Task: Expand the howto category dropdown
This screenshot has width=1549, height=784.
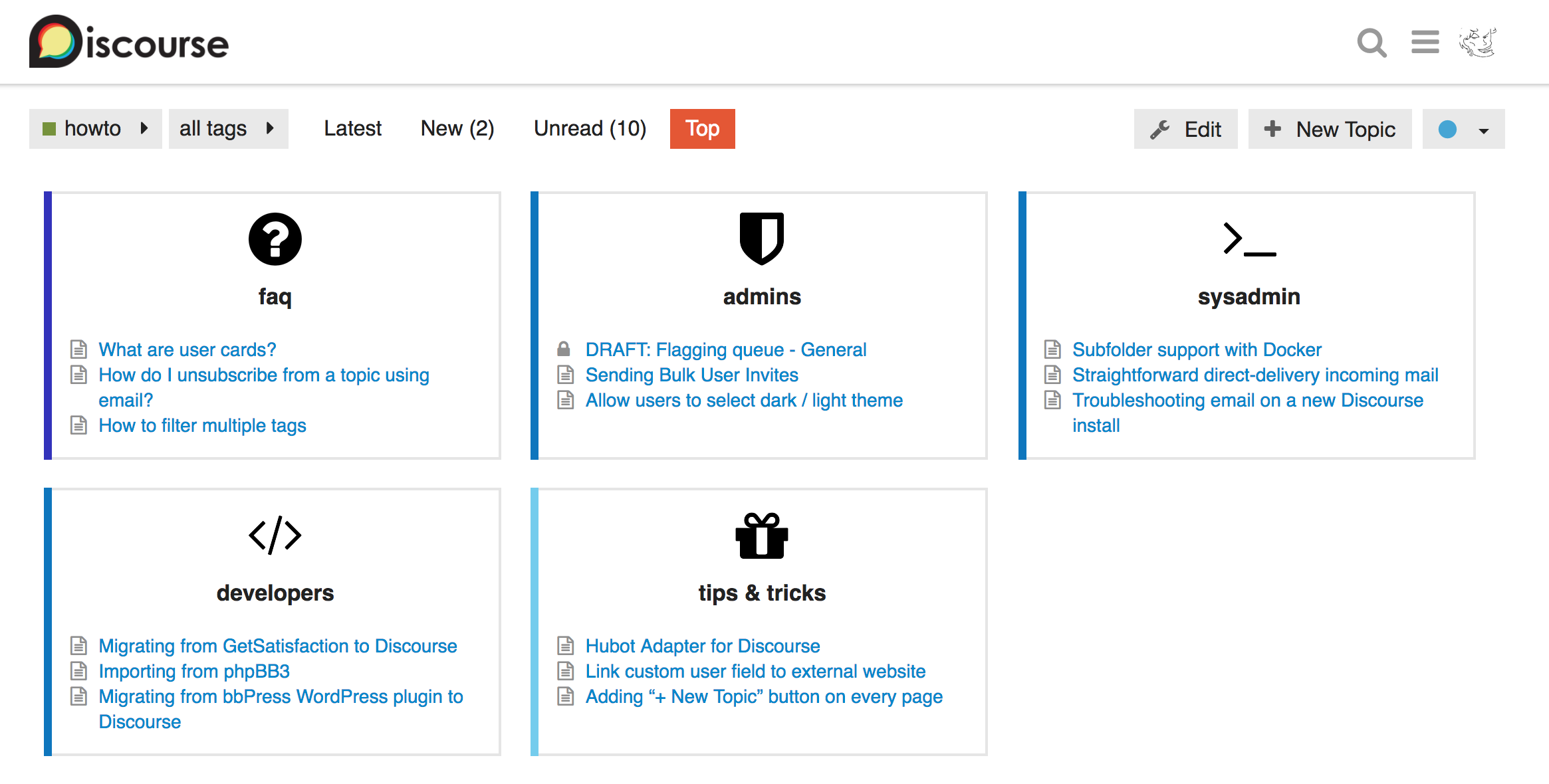Action: coord(95,129)
